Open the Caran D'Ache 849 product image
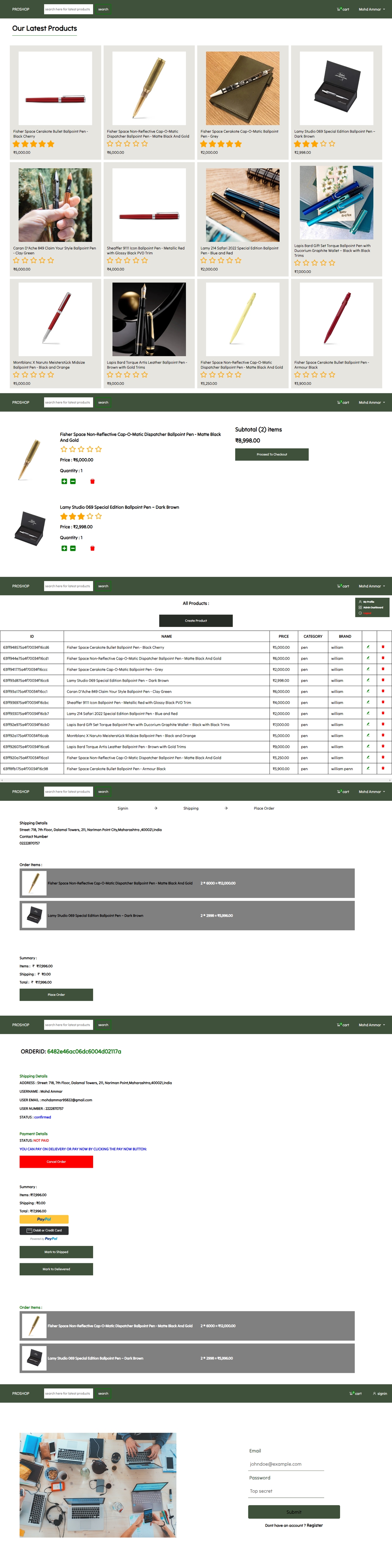 click(55, 205)
